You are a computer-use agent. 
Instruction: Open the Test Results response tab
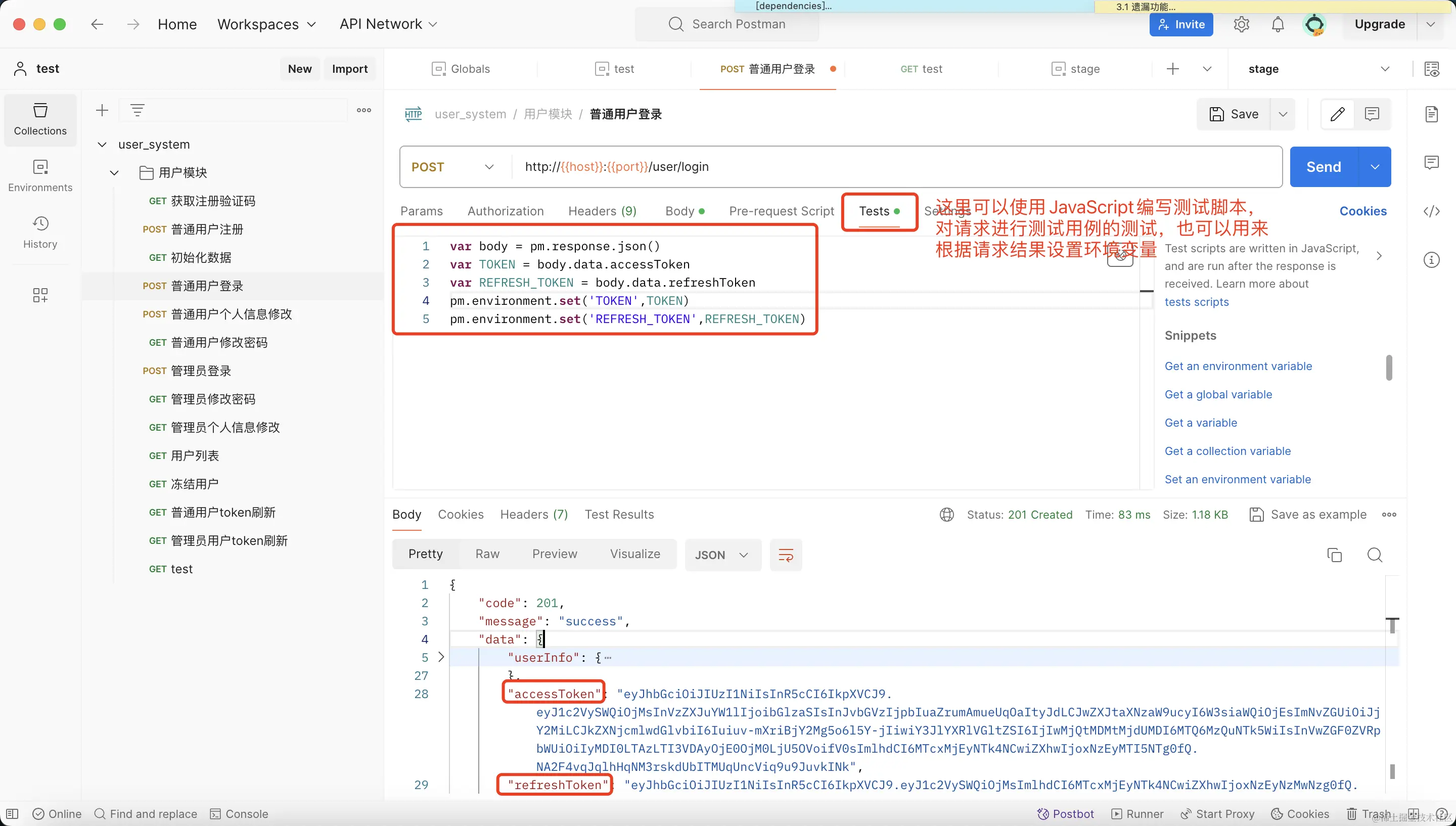point(619,515)
